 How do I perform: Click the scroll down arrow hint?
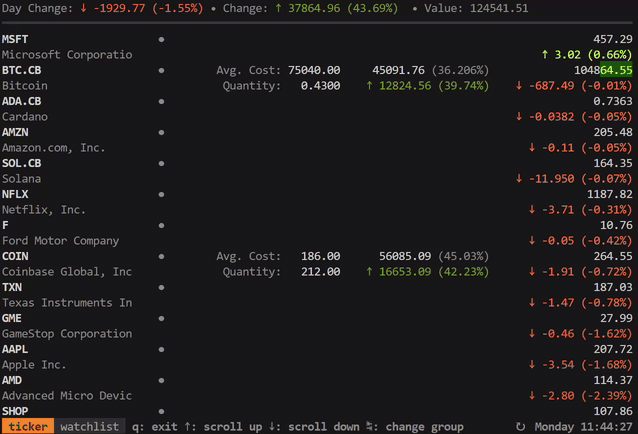pos(272,426)
